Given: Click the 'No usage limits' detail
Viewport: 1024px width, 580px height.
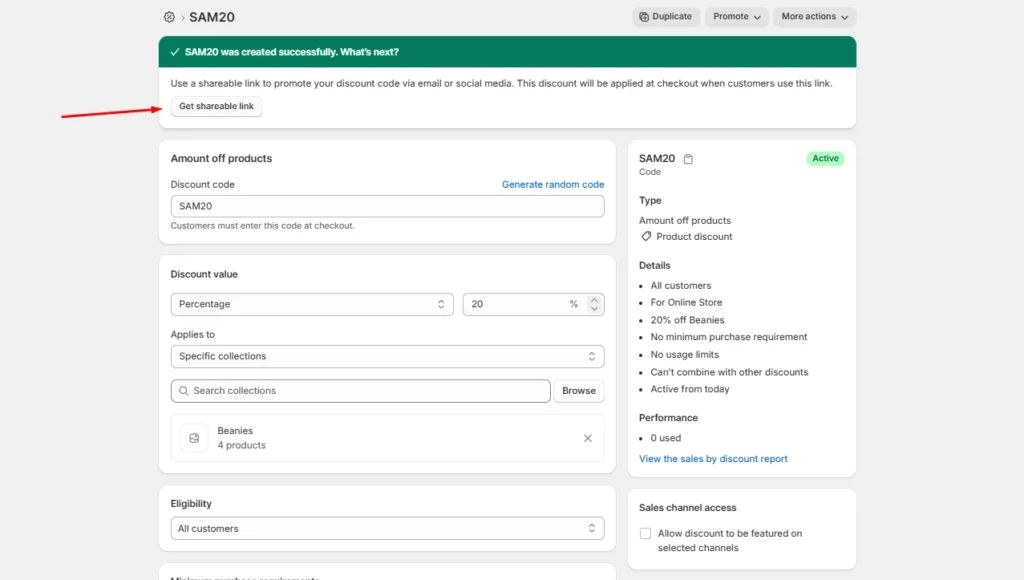Looking at the screenshot, I should [x=684, y=355].
